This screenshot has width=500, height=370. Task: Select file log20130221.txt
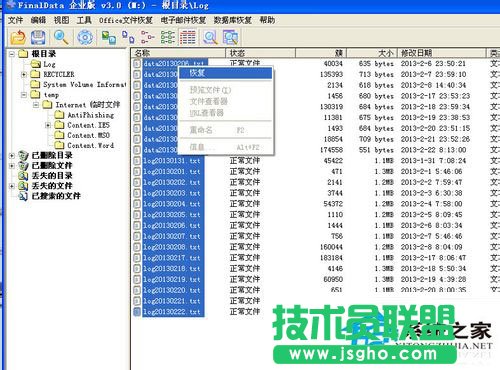point(172,301)
